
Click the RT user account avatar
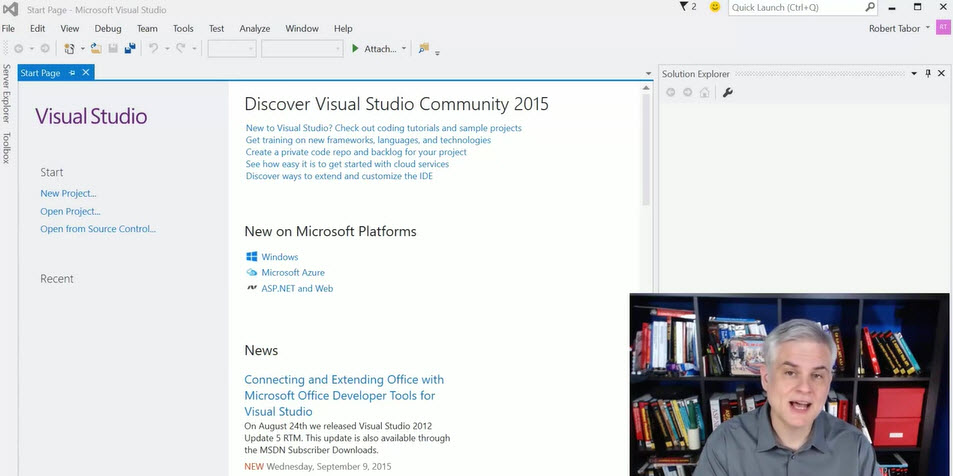tap(943, 28)
